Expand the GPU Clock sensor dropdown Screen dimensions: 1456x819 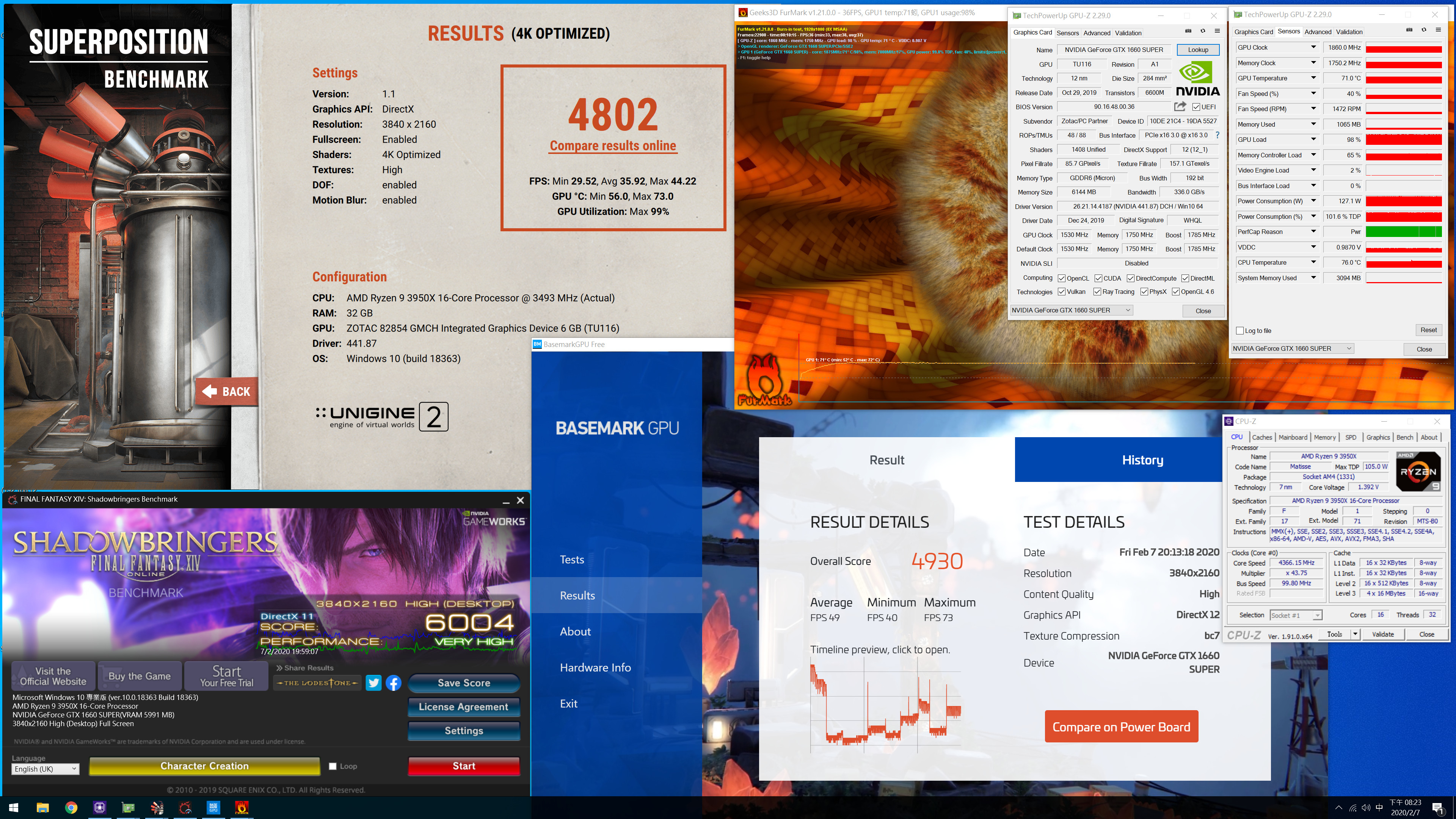(1313, 47)
